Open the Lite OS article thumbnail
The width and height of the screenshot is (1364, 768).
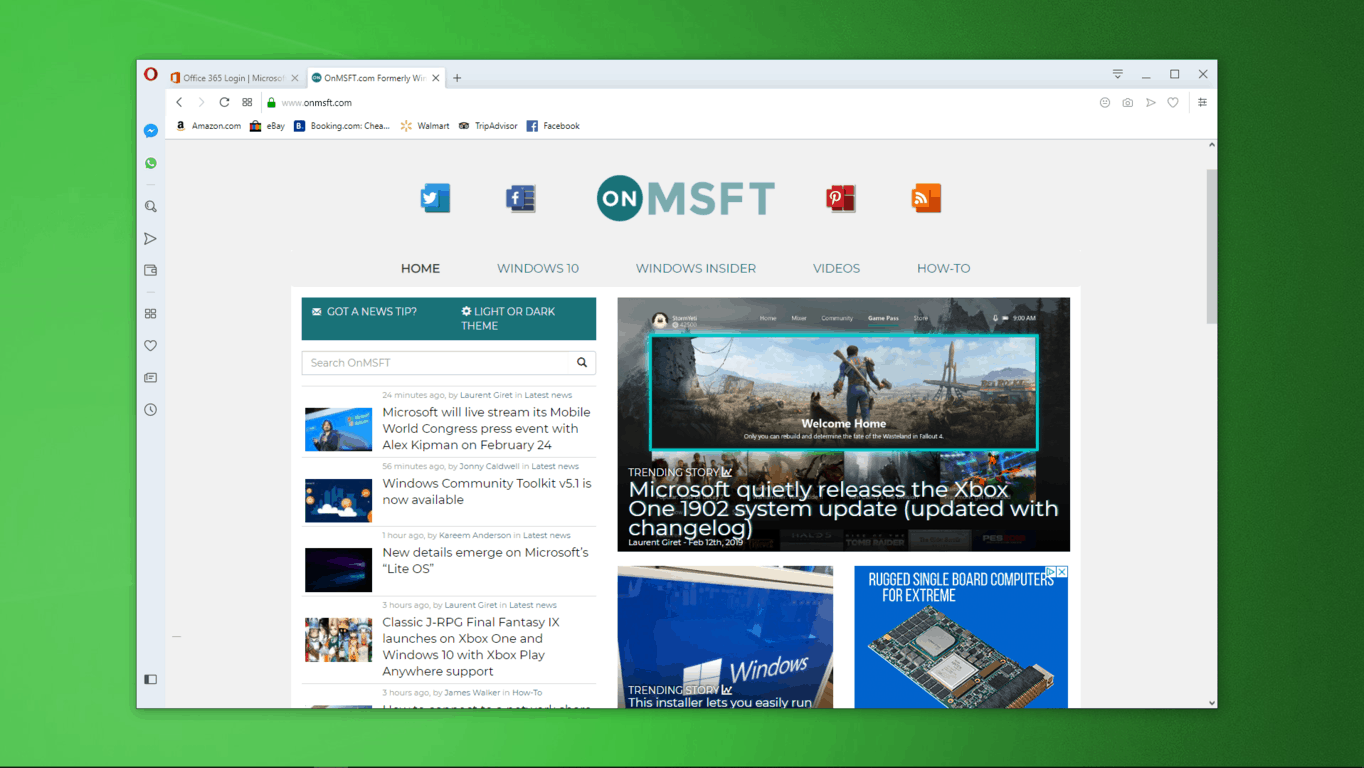click(338, 570)
